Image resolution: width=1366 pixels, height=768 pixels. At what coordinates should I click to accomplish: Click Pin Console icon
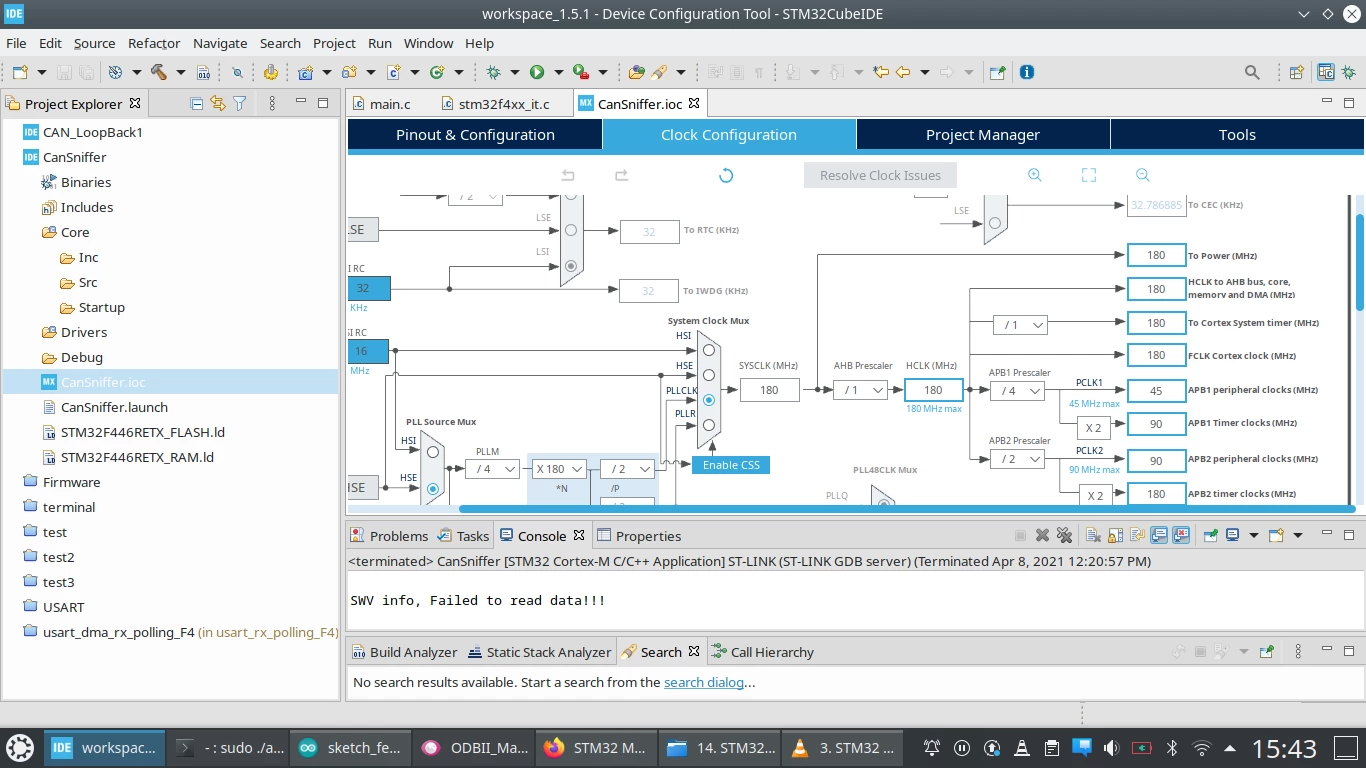[x=1210, y=536]
